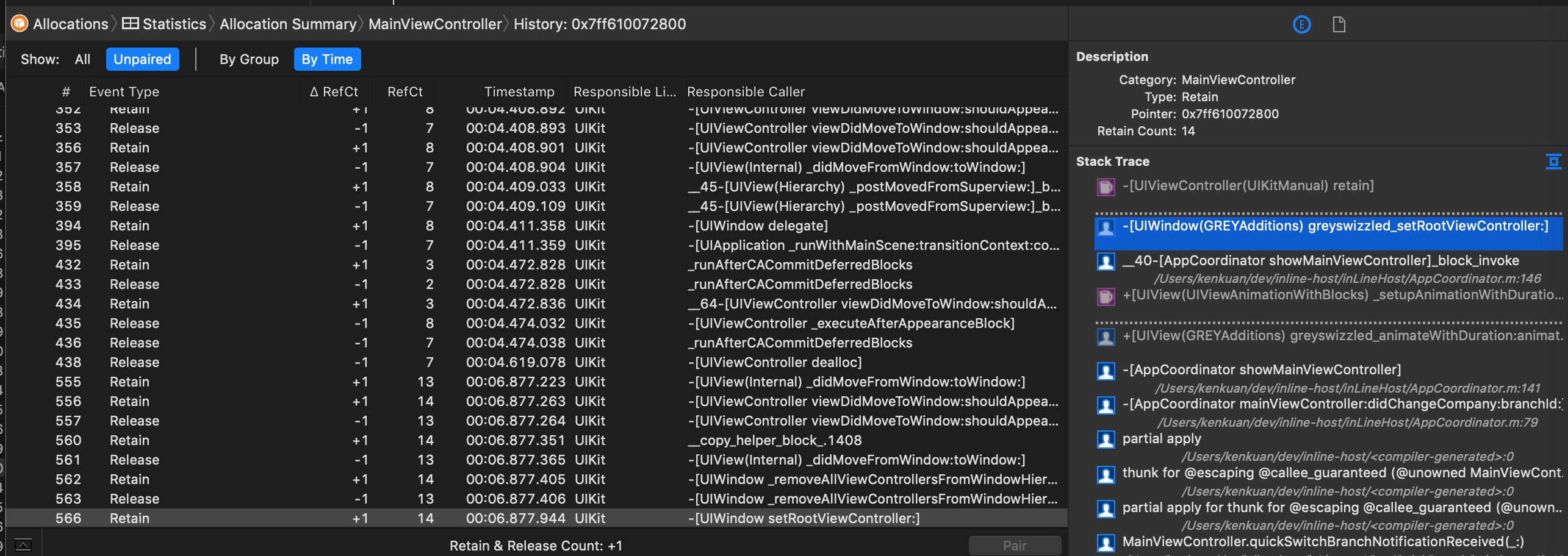Switch Show filter to All
Screen dimensions: 1568x556
tap(82, 59)
